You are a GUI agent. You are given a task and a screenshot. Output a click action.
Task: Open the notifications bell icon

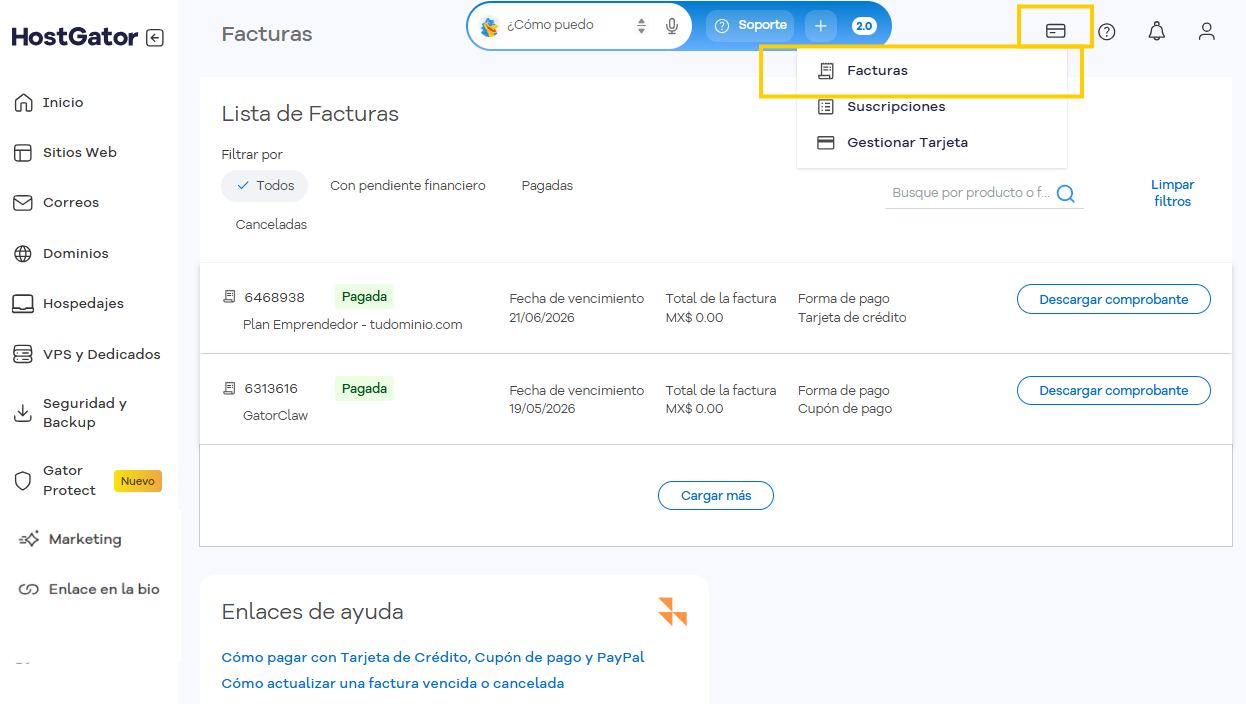[1156, 31]
